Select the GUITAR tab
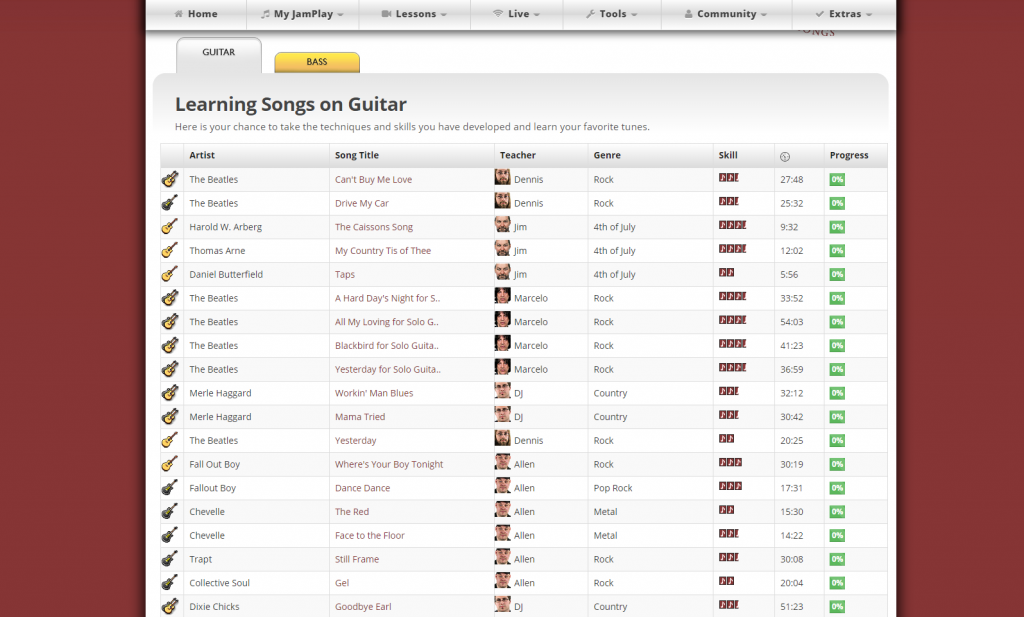The width and height of the screenshot is (1024, 617). [x=219, y=54]
